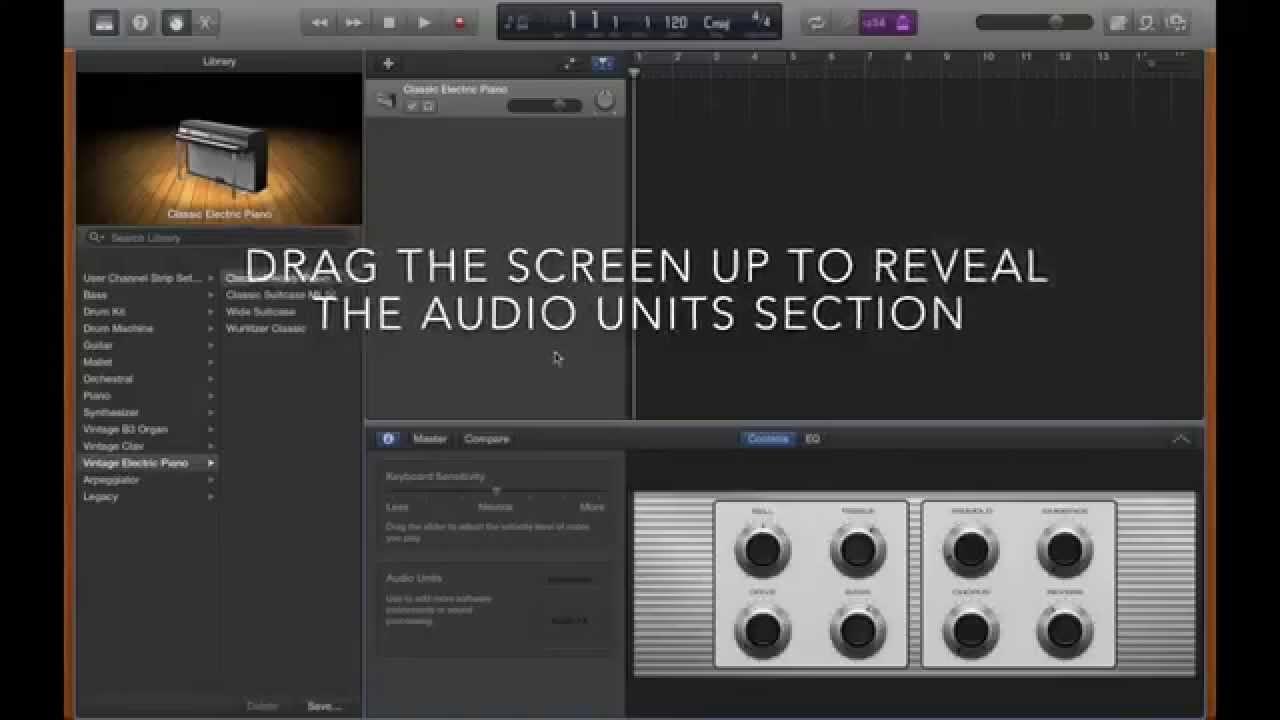
Task: Adjust Classic Electric Piano track volume slider
Action: pyautogui.click(x=544, y=105)
